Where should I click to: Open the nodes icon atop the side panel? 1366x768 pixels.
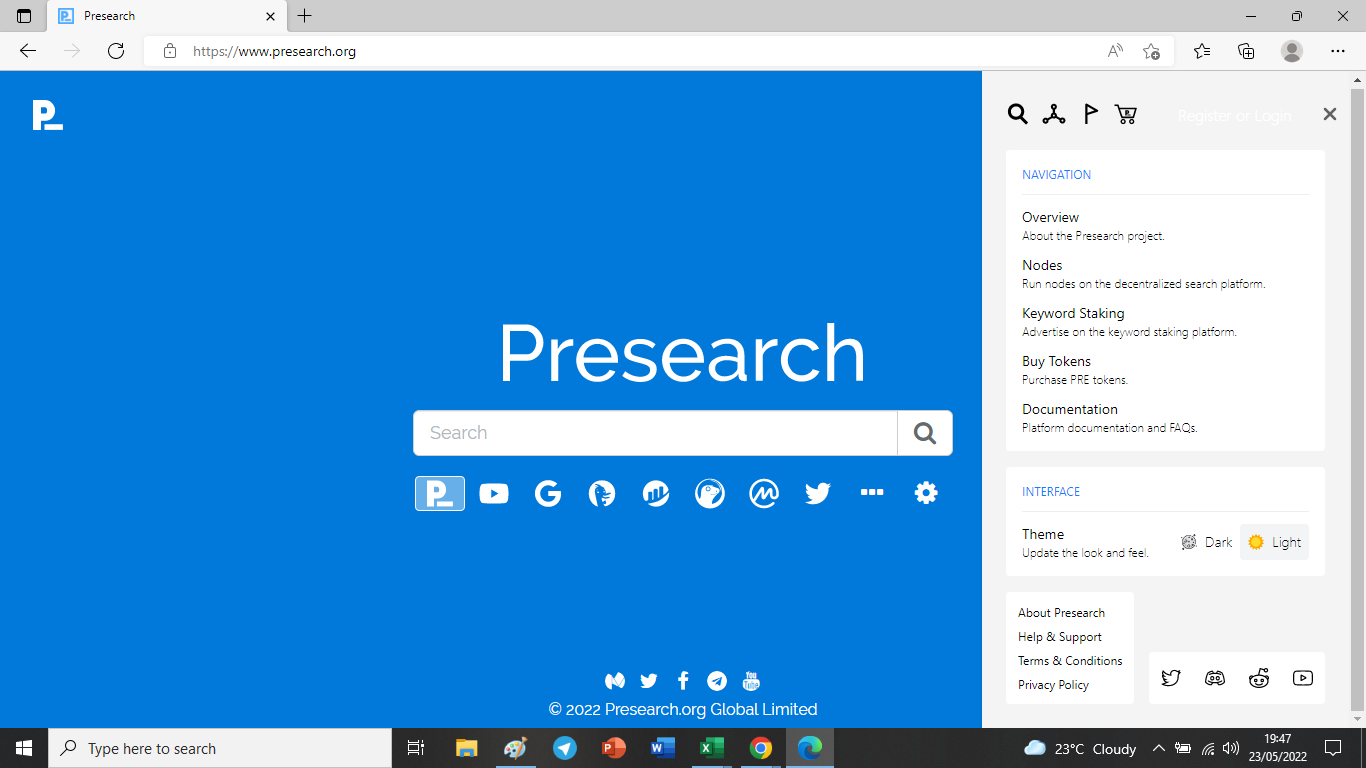(x=1054, y=114)
